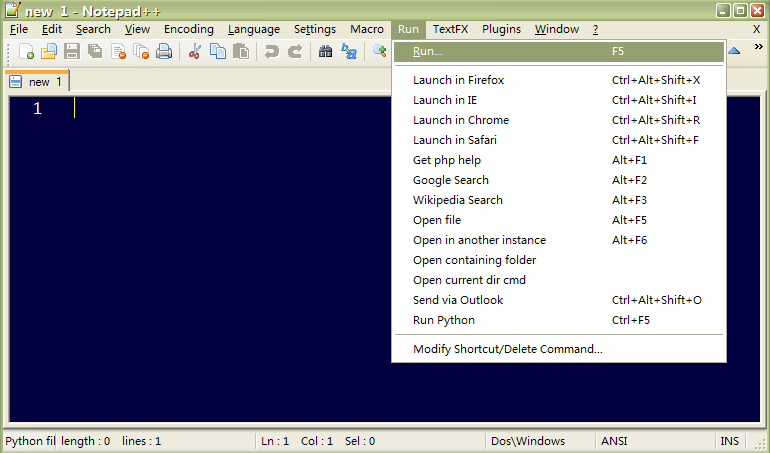Select Open containing folder
Screen dimensions: 770x453
559,260
